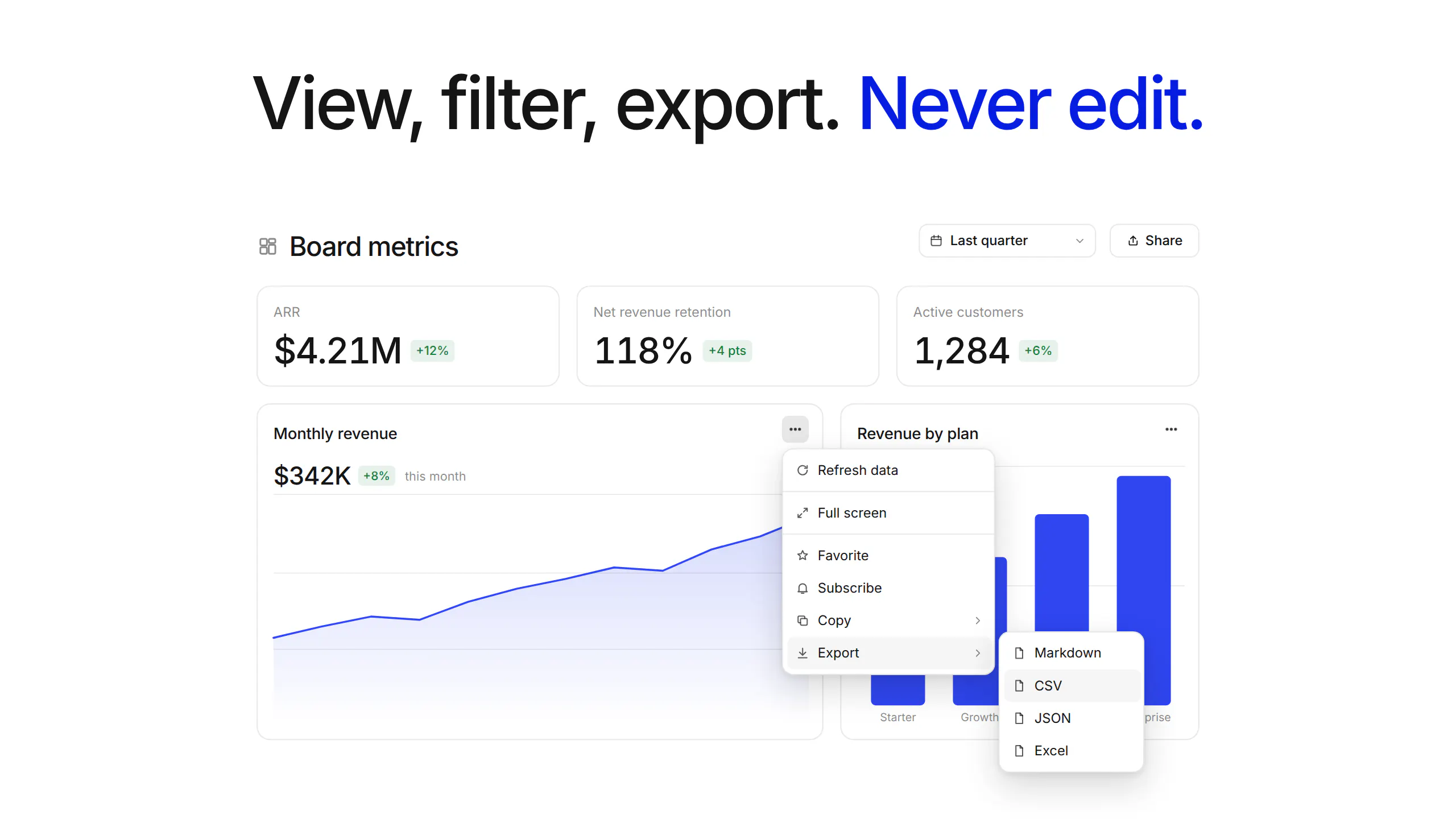This screenshot has width=1456, height=819.
Task: Select Subscribe menu entry
Action: 888,588
